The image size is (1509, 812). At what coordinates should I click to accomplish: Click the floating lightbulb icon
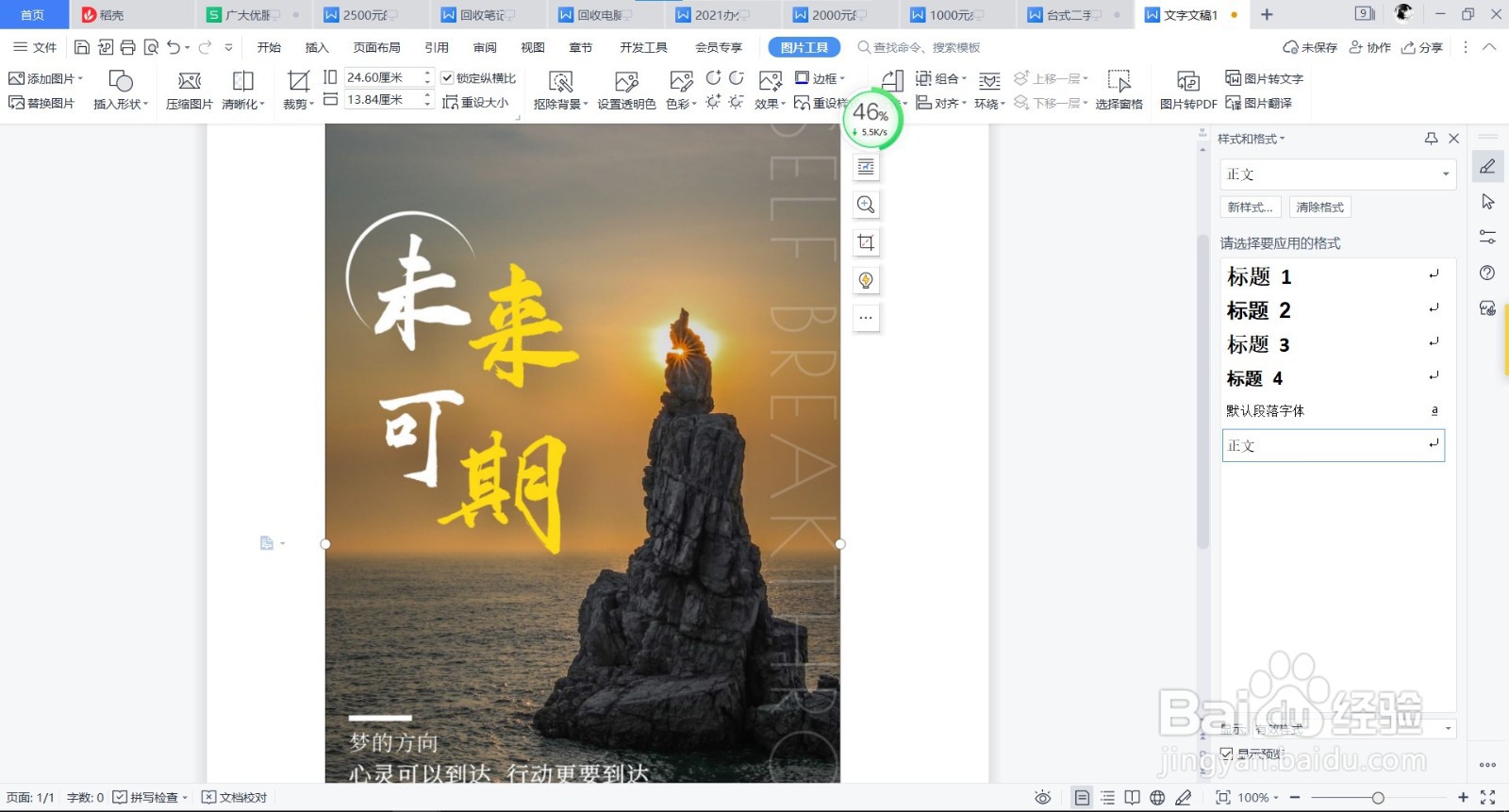click(866, 280)
